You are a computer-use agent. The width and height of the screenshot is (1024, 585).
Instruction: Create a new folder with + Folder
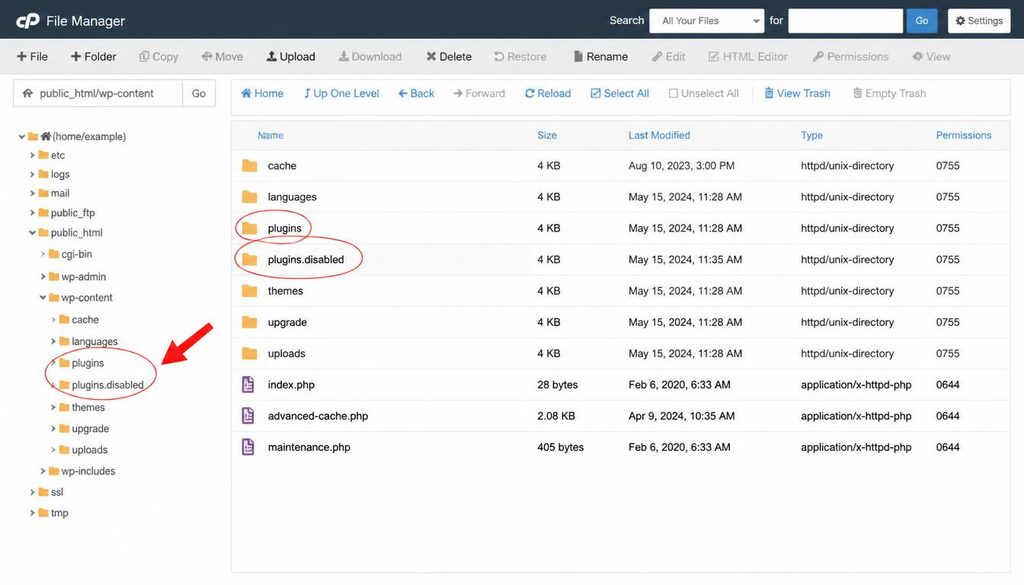tap(93, 57)
